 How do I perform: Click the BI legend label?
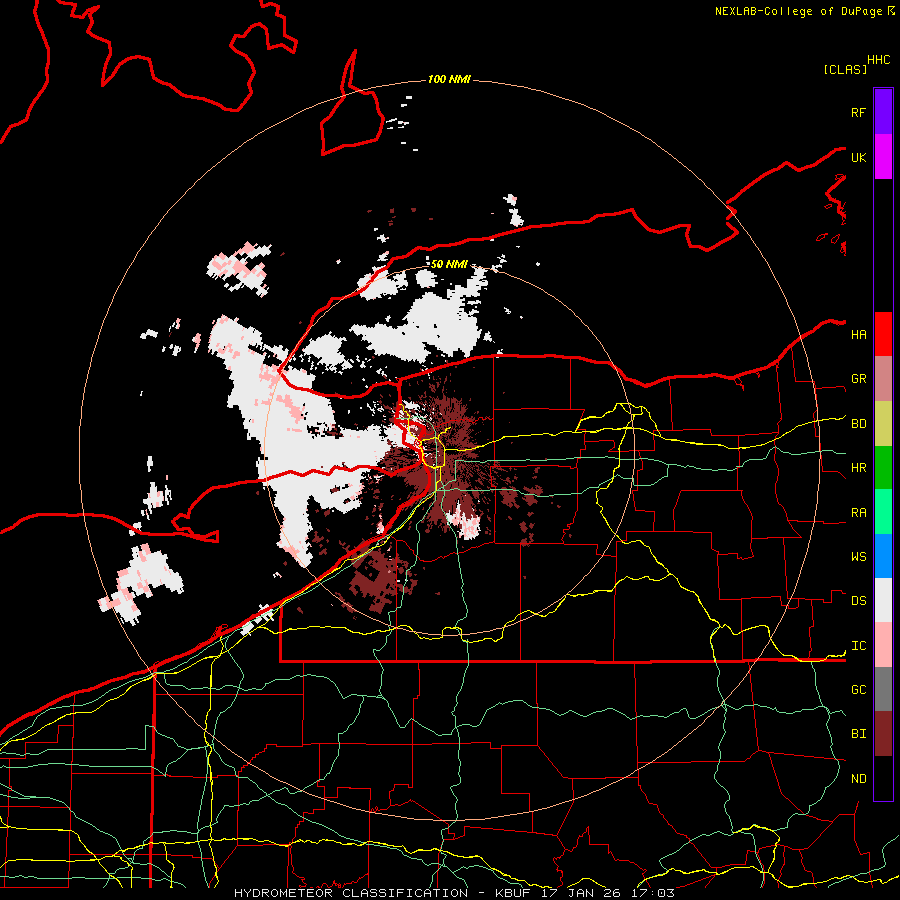pos(859,734)
